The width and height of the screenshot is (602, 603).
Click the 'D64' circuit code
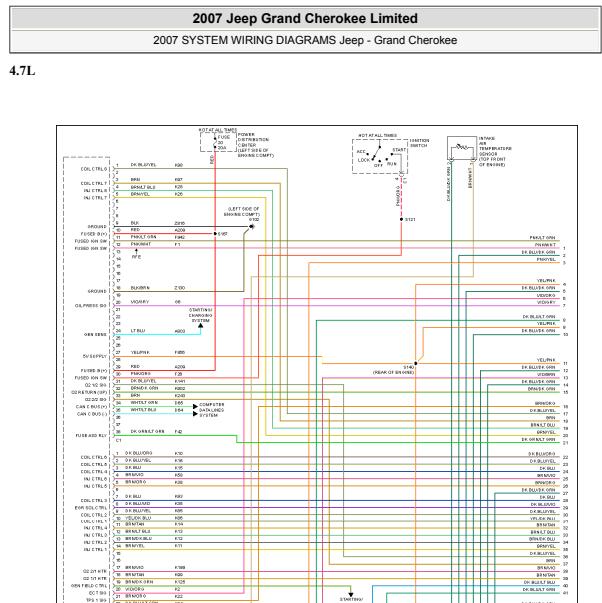(178, 410)
